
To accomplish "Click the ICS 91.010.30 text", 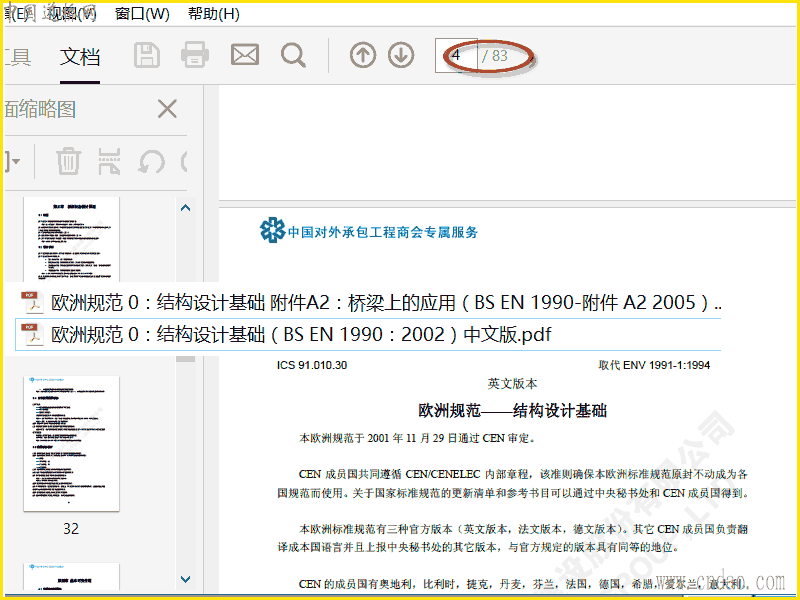I will [312, 365].
